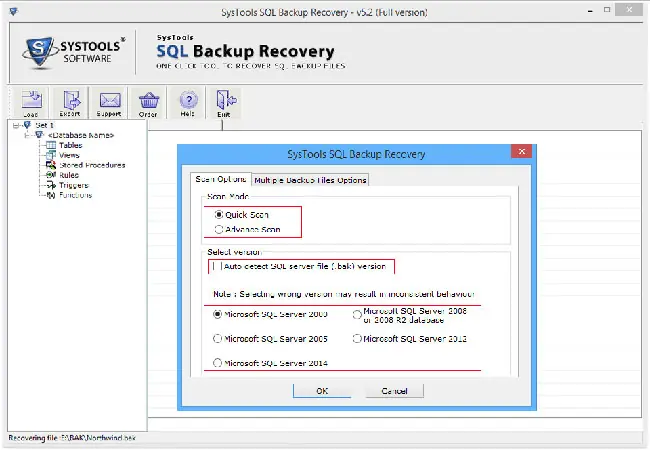Select Microsoft SQL Server 2005 option
This screenshot has width=650, height=450.
click(x=217, y=339)
